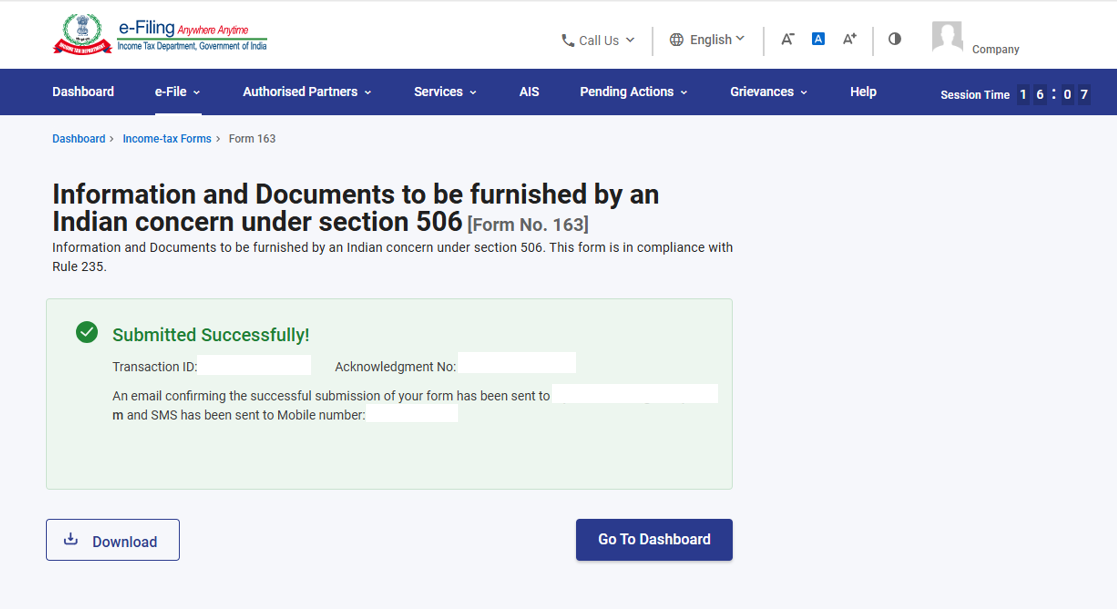Screen dimensions: 1117x609
Task: Click the Submitted Successfully! heading
Action: (211, 335)
